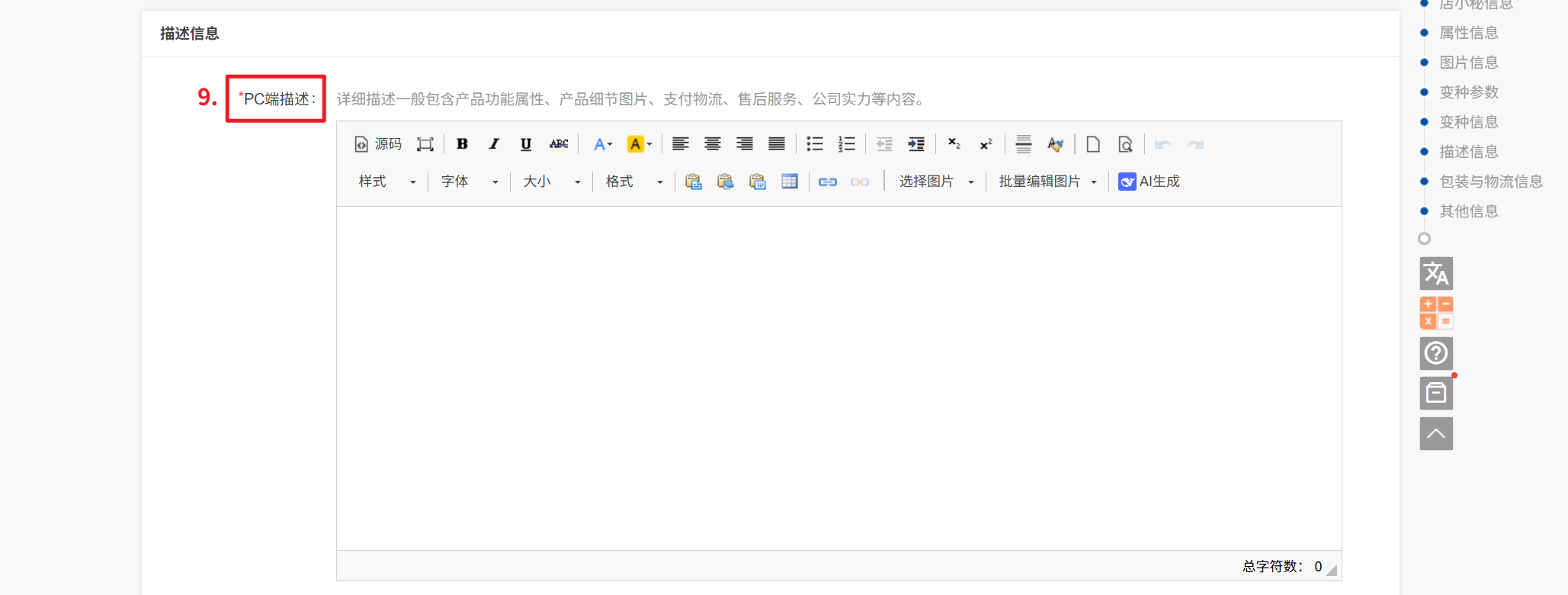This screenshot has width=1568, height=595.
Task: Open the text background color picker
Action: tap(639, 144)
